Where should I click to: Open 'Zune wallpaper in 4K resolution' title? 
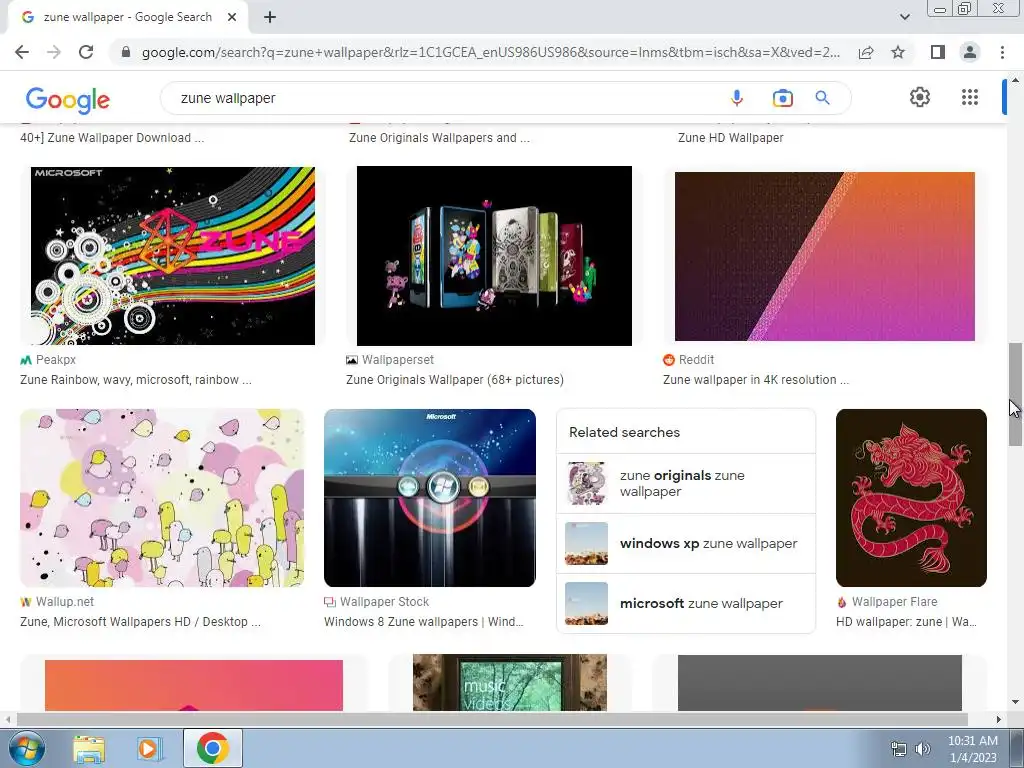tap(756, 380)
